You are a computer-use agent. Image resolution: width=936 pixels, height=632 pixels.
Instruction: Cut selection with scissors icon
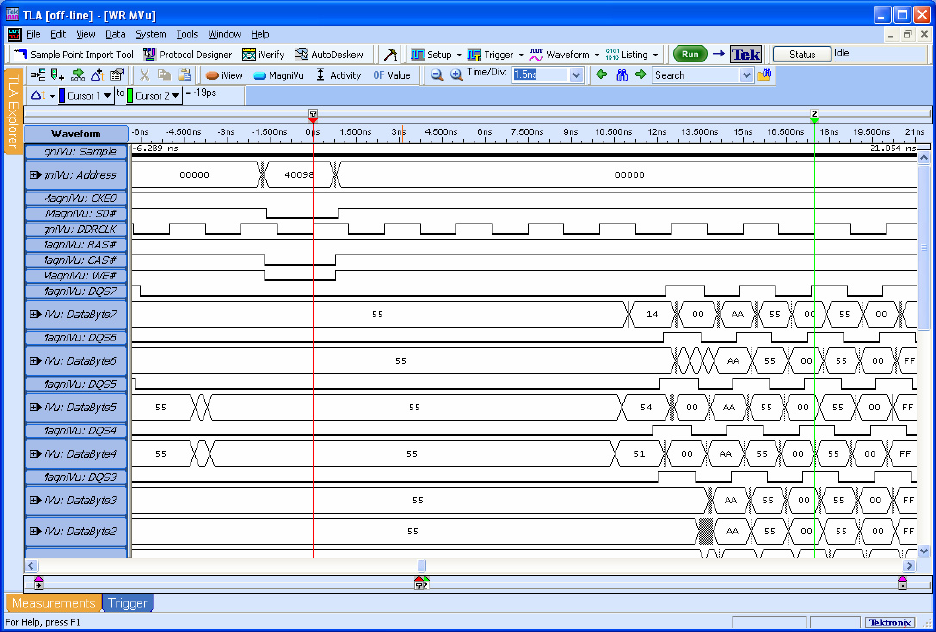(x=144, y=75)
